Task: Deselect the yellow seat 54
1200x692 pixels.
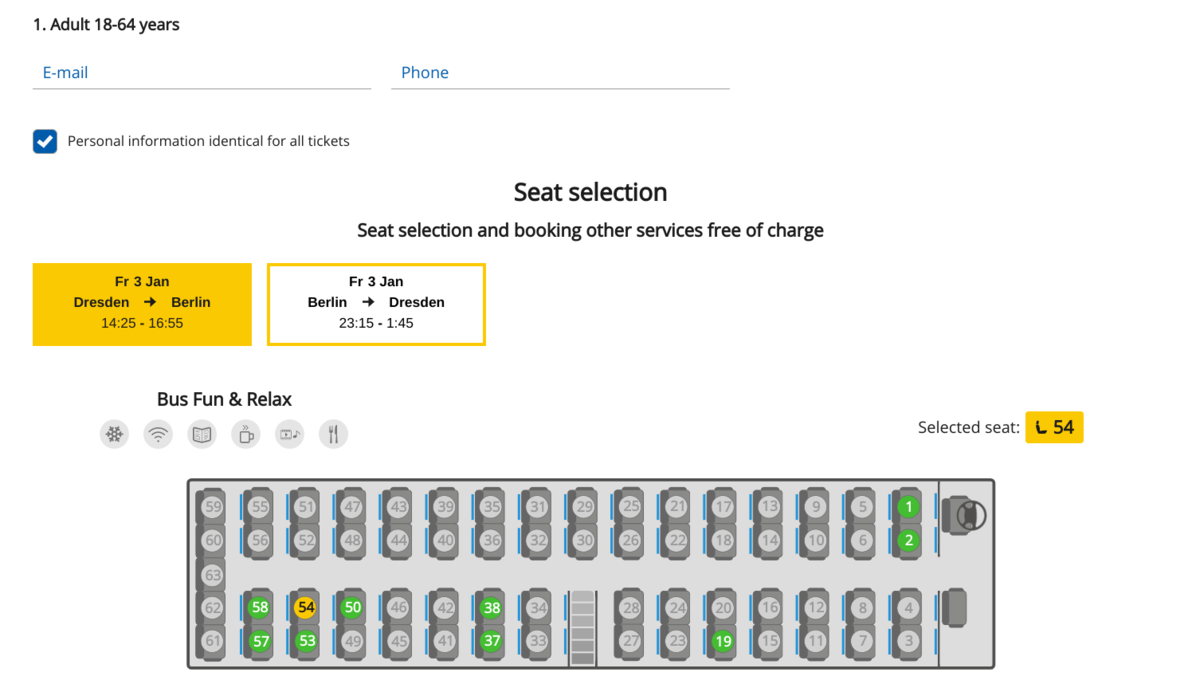Action: click(x=306, y=607)
